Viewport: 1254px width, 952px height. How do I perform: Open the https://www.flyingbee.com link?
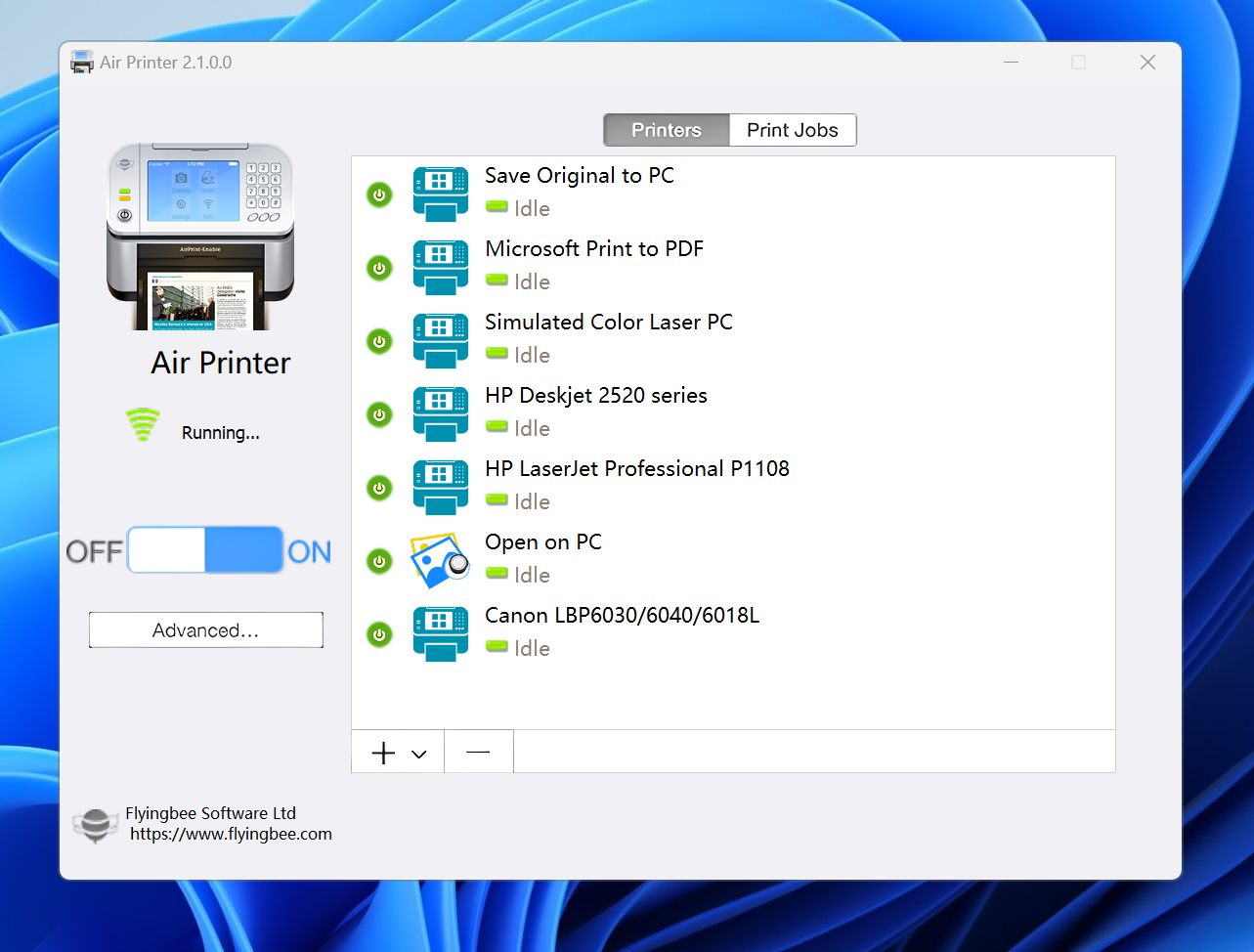[232, 834]
